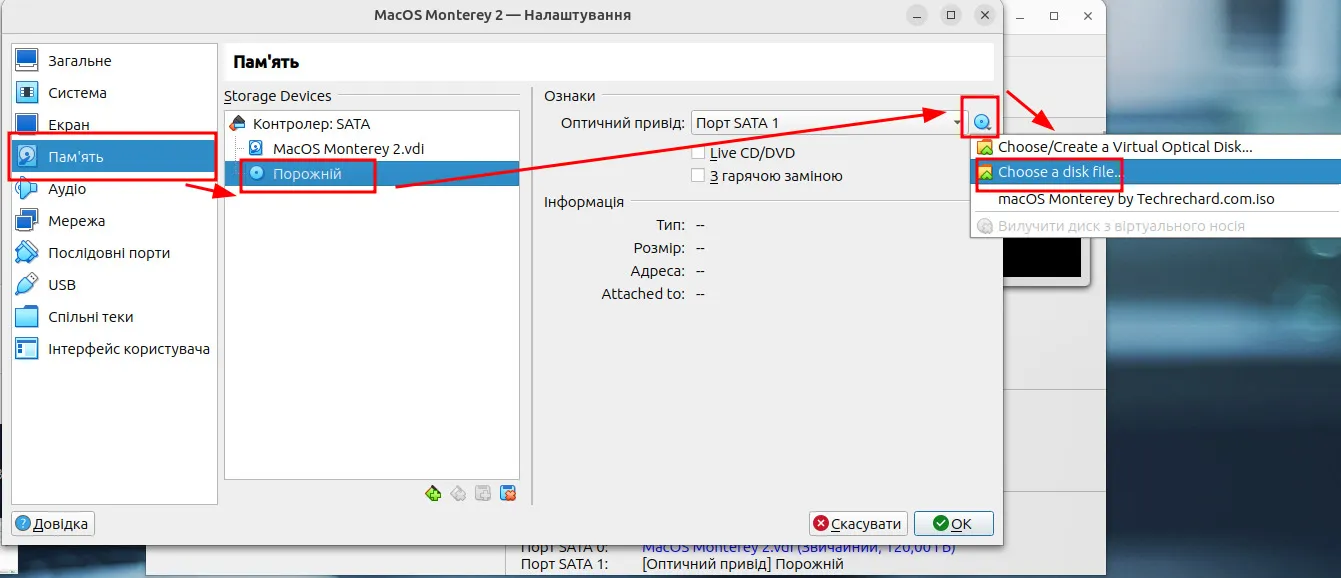The height and width of the screenshot is (578, 1341).
Task: Click the Тип: info label
Action: [671, 225]
